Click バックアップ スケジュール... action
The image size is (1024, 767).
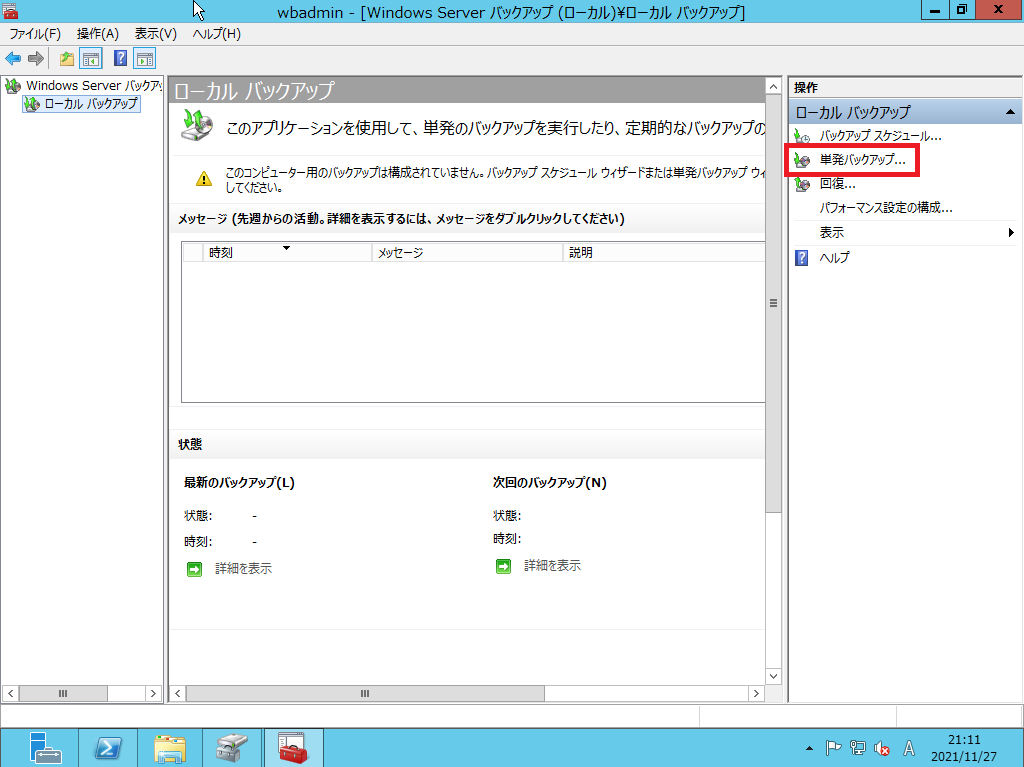pos(880,136)
